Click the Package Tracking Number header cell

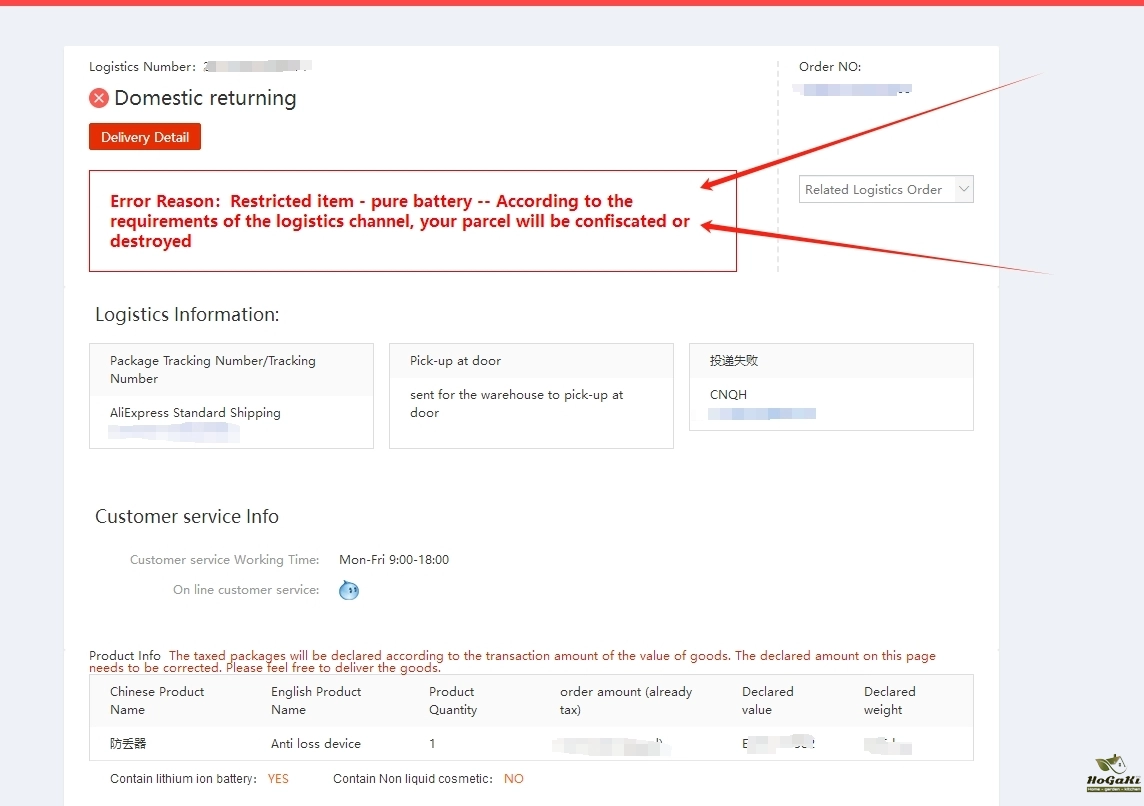click(x=212, y=369)
